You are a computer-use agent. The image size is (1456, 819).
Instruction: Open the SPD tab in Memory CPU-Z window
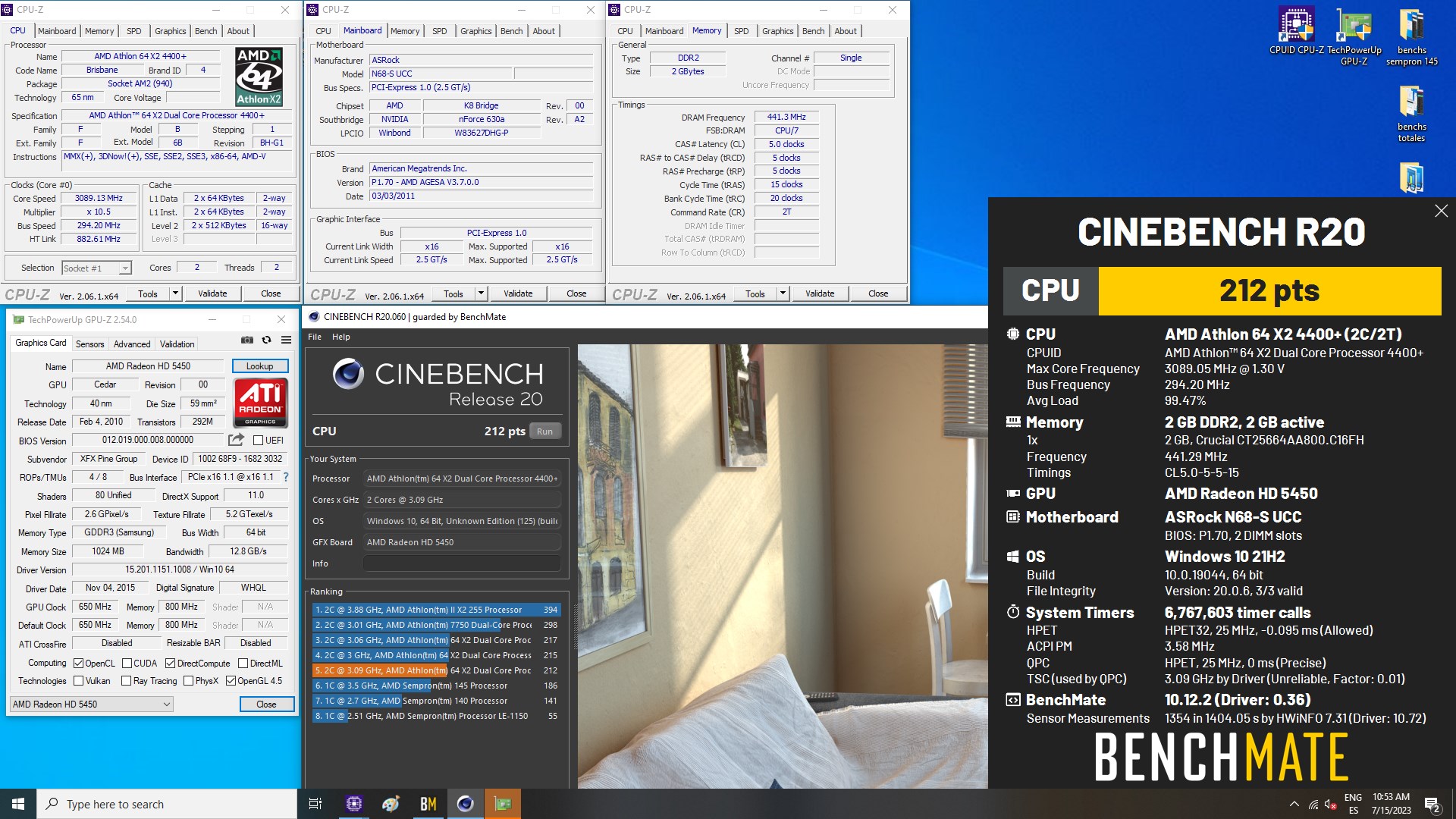click(741, 31)
